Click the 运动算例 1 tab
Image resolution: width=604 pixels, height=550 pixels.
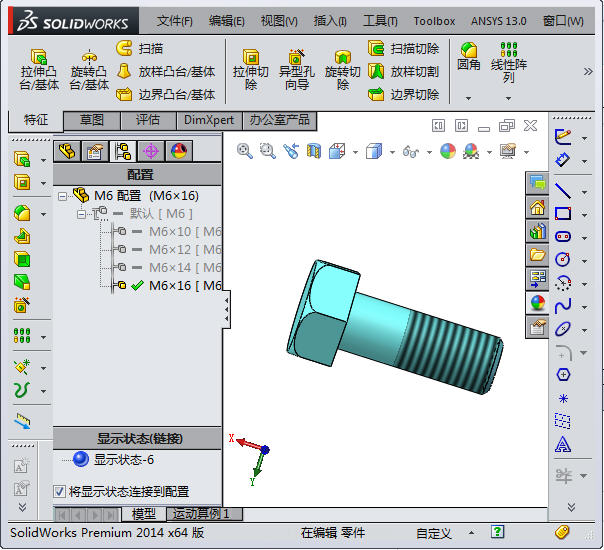[200, 514]
